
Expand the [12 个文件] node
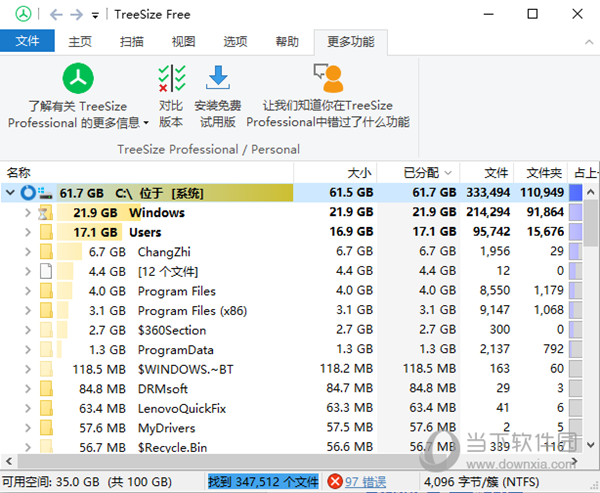28,271
